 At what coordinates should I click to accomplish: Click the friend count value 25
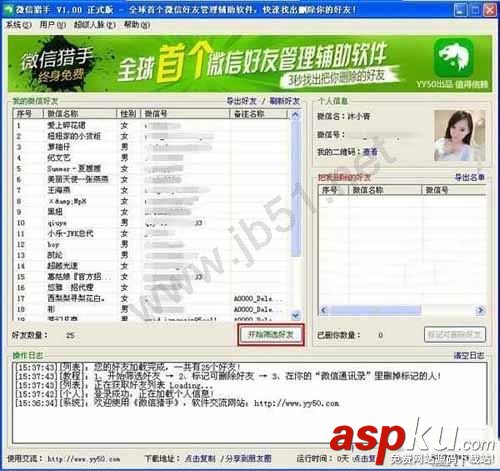pos(70,335)
